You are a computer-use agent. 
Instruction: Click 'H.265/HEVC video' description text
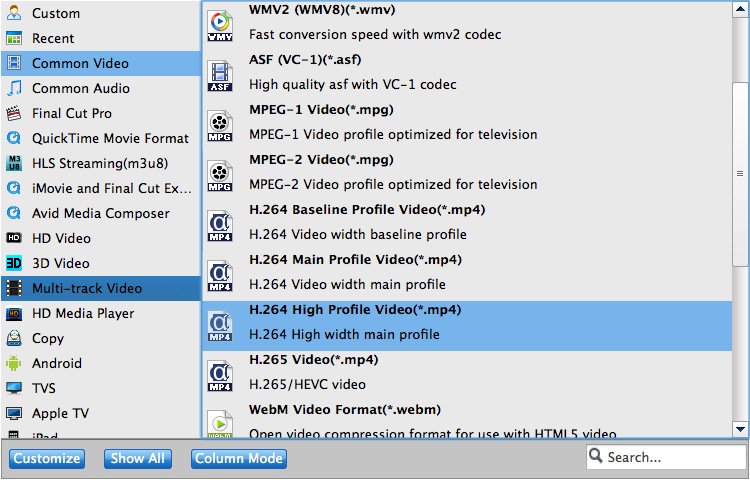(x=308, y=384)
